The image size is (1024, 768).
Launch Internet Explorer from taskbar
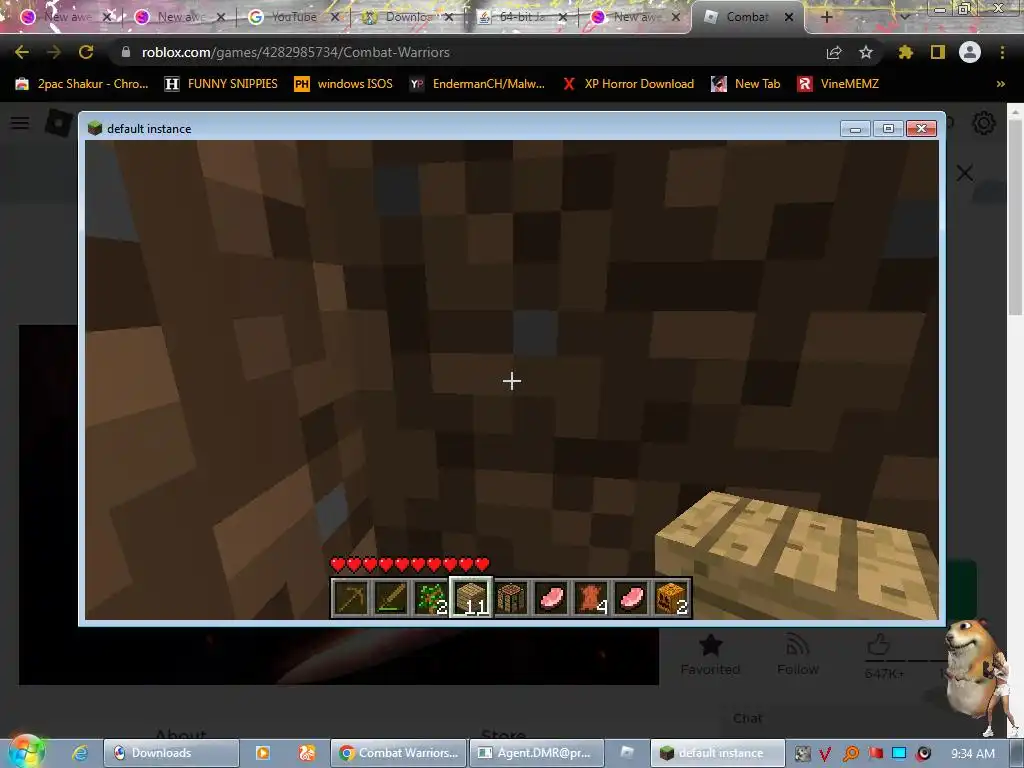pyautogui.click(x=80, y=753)
